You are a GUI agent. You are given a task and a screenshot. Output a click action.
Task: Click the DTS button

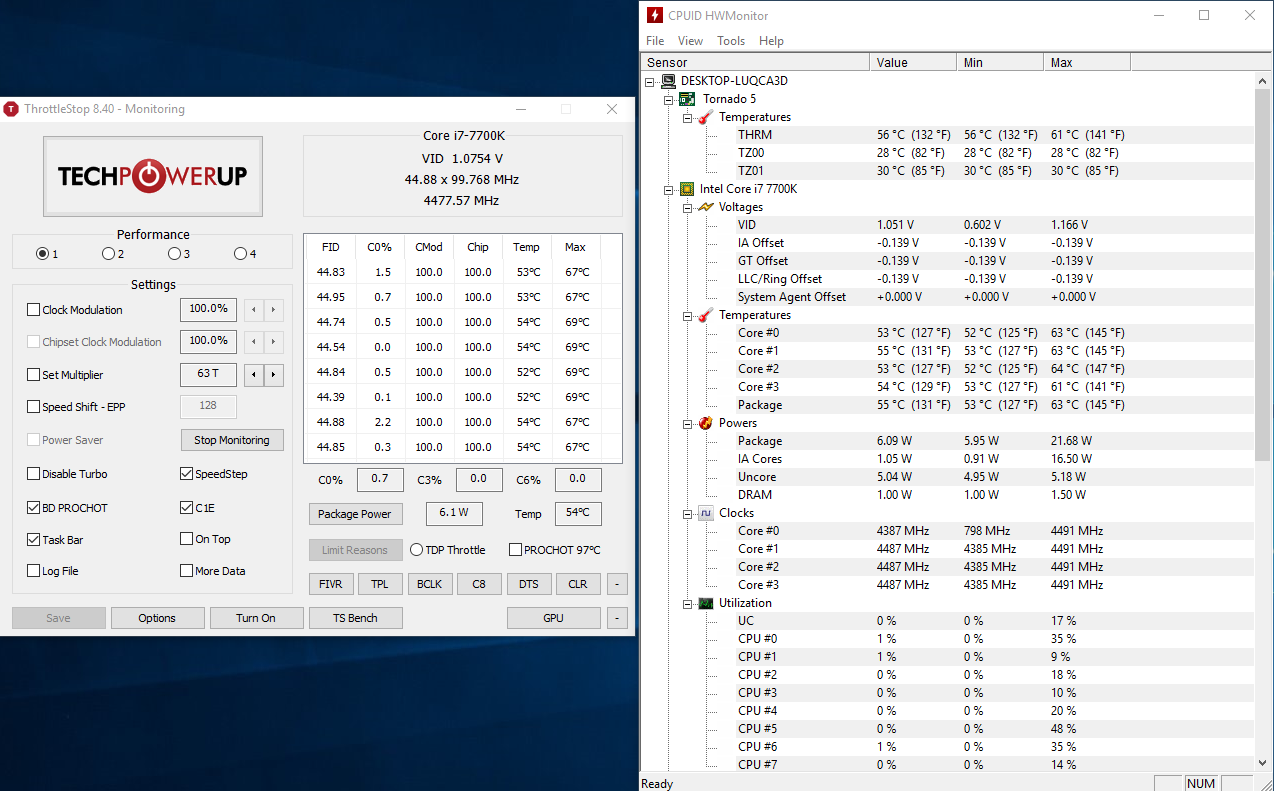529,584
